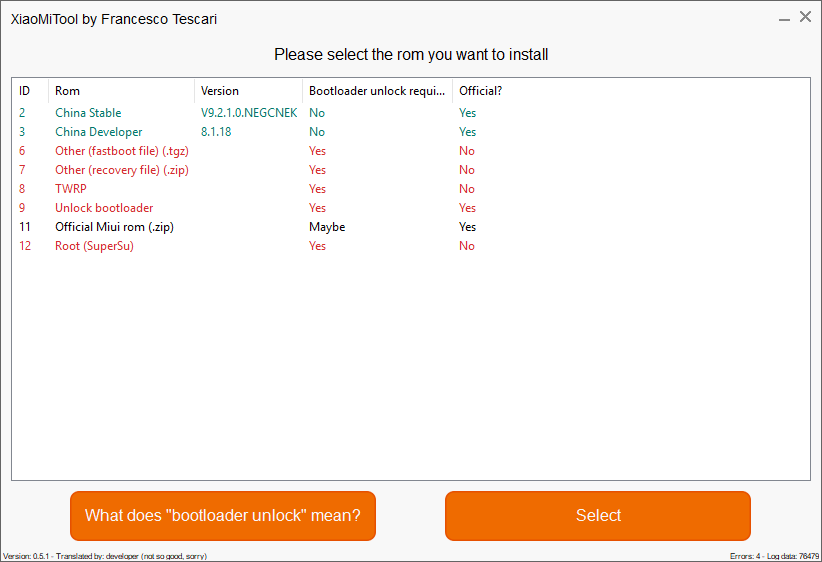Screen dimensions: 822x562
Task: Select the Unlock bootloader row
Action: [104, 208]
